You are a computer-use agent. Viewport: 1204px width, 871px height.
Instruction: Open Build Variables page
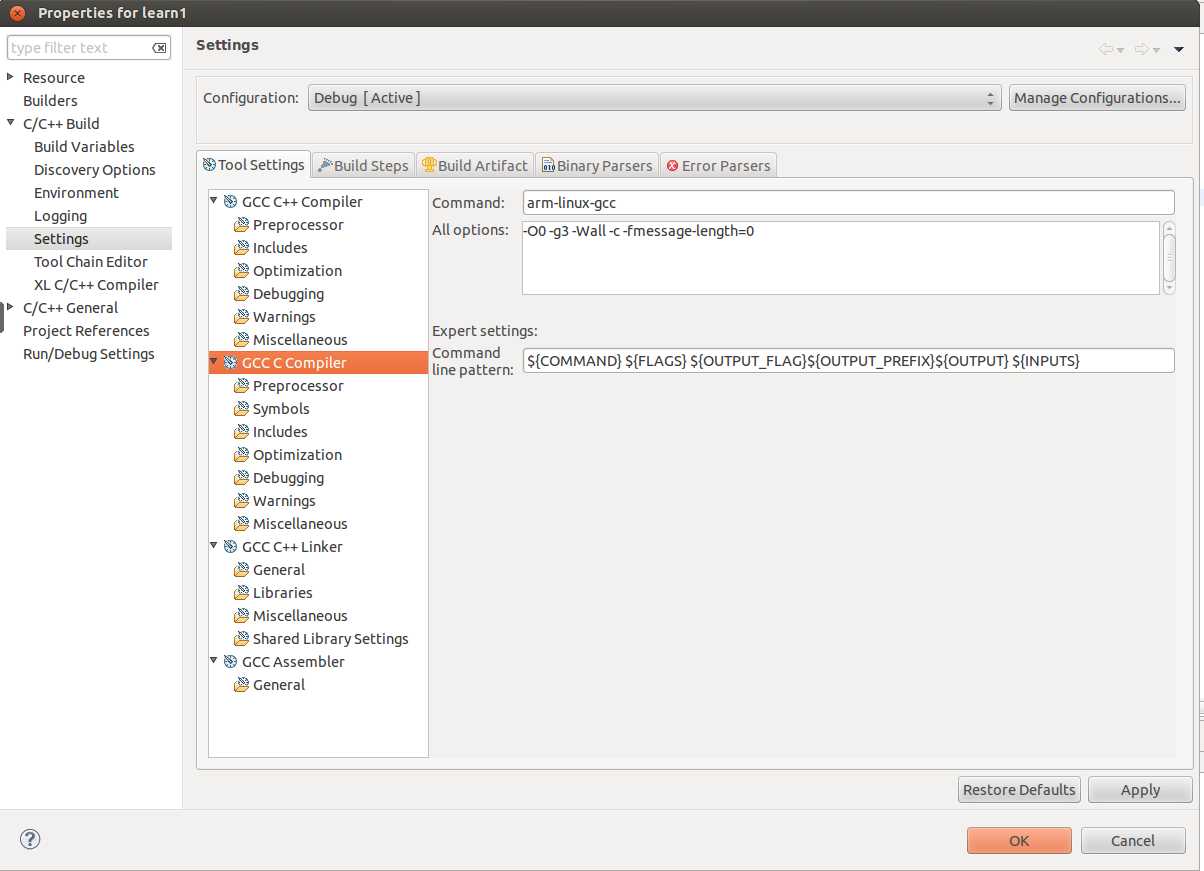point(84,147)
